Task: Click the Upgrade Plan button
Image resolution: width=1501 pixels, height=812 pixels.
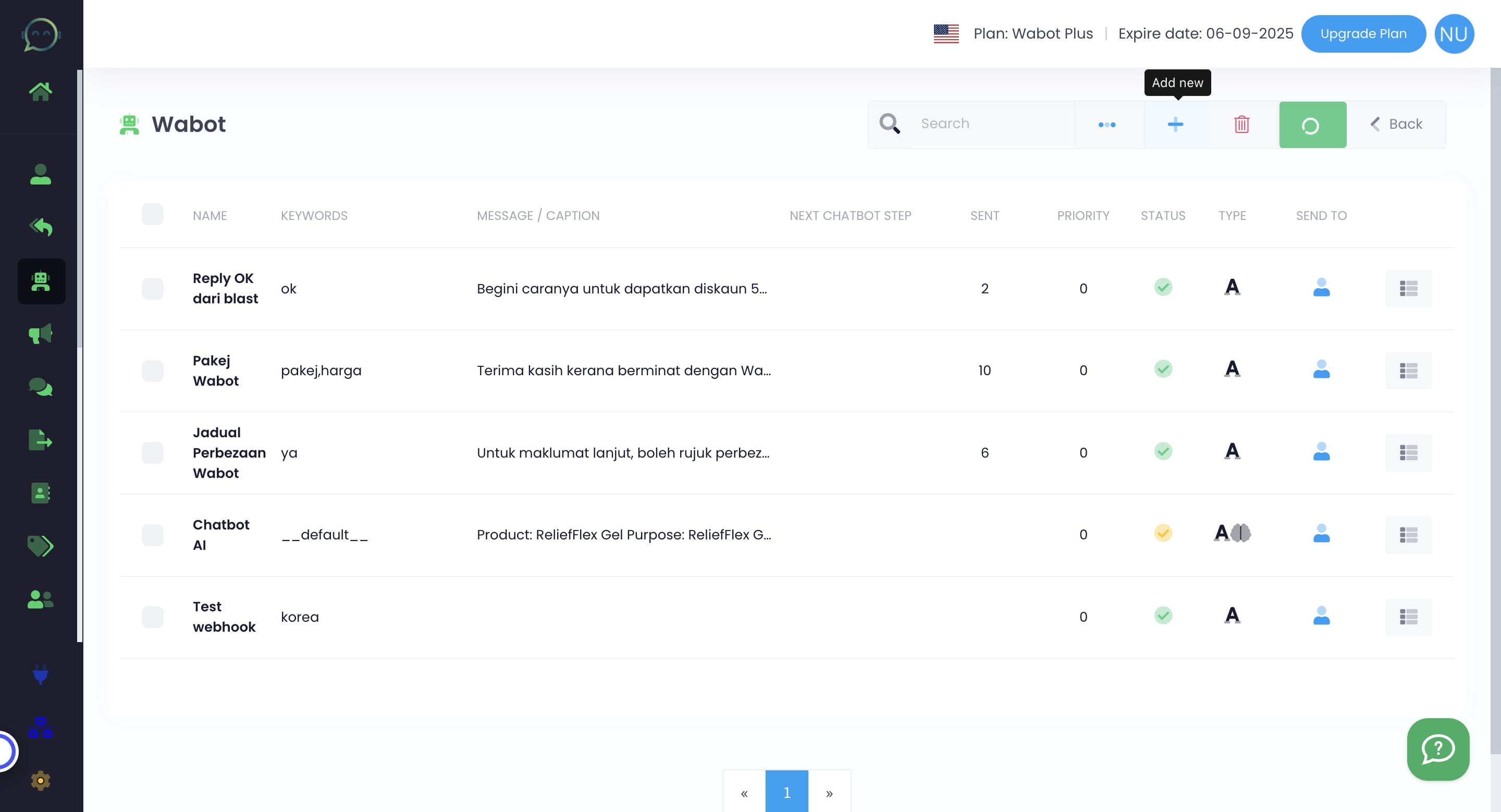Action: (x=1363, y=34)
